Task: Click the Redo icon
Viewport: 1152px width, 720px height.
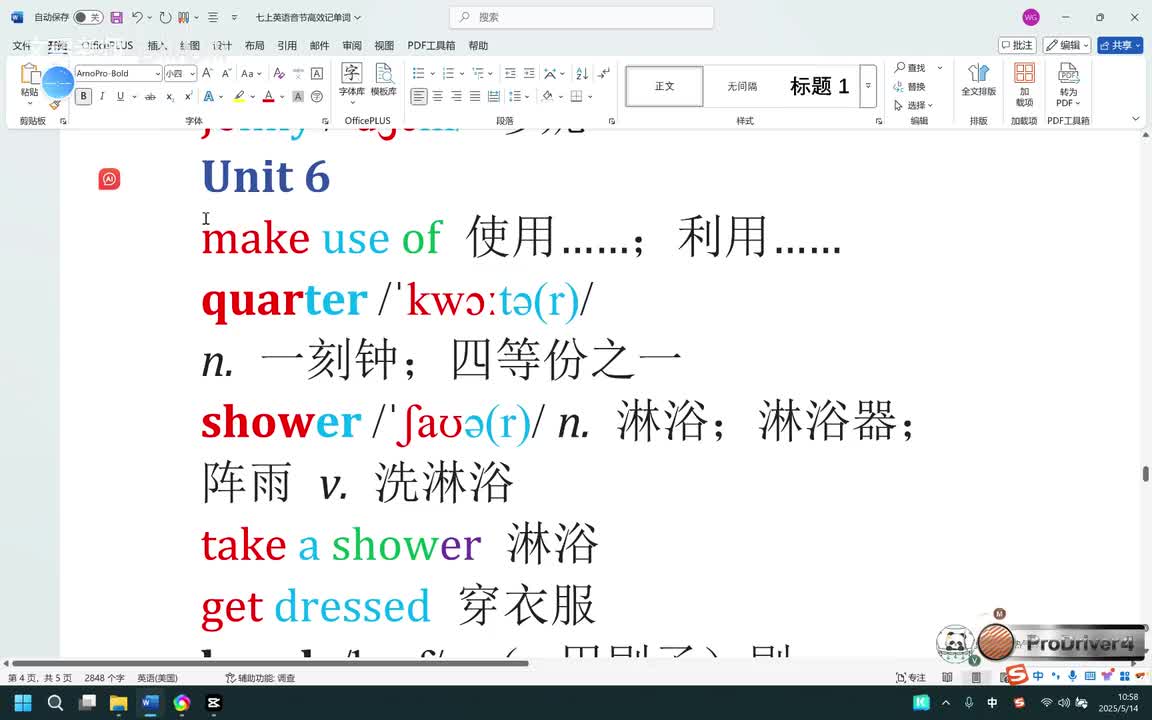Action: point(165,17)
